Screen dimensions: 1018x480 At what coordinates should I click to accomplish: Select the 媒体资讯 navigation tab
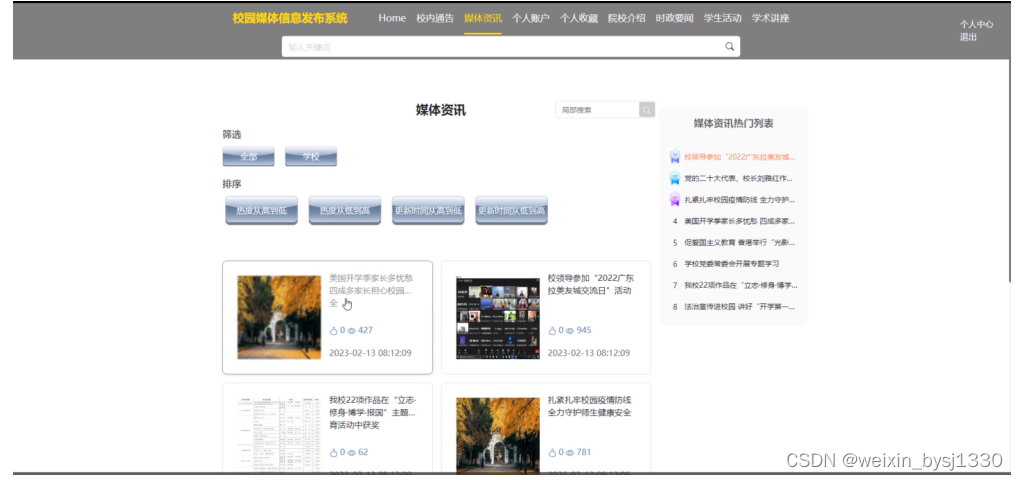coord(483,18)
